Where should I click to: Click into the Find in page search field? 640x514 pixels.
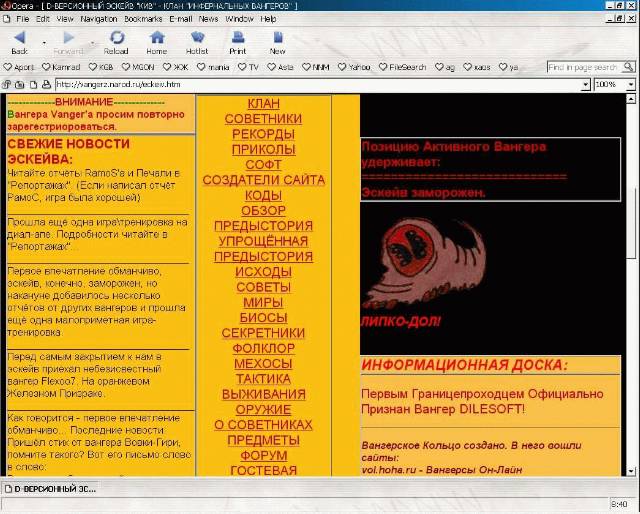585,67
